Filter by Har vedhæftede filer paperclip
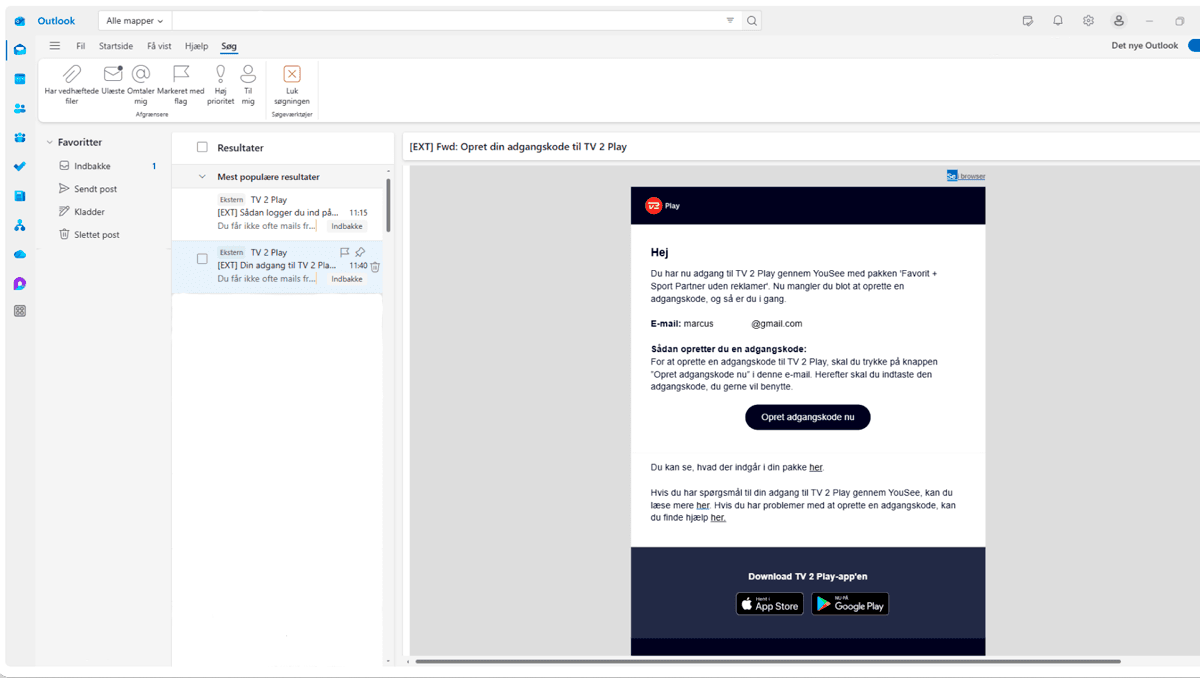Viewport: 1200px width, 678px height. 72,84
